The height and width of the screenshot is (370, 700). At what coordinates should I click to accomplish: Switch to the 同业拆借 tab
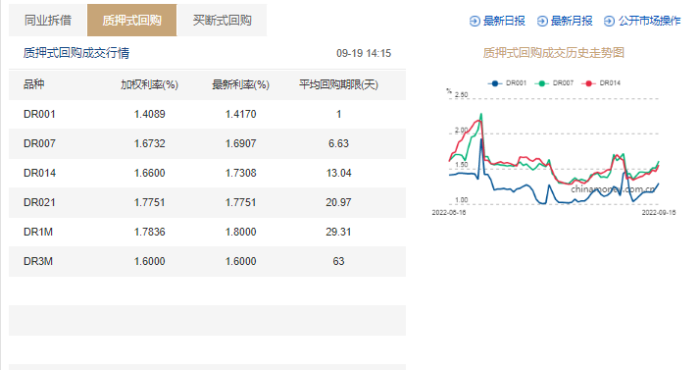pos(48,20)
